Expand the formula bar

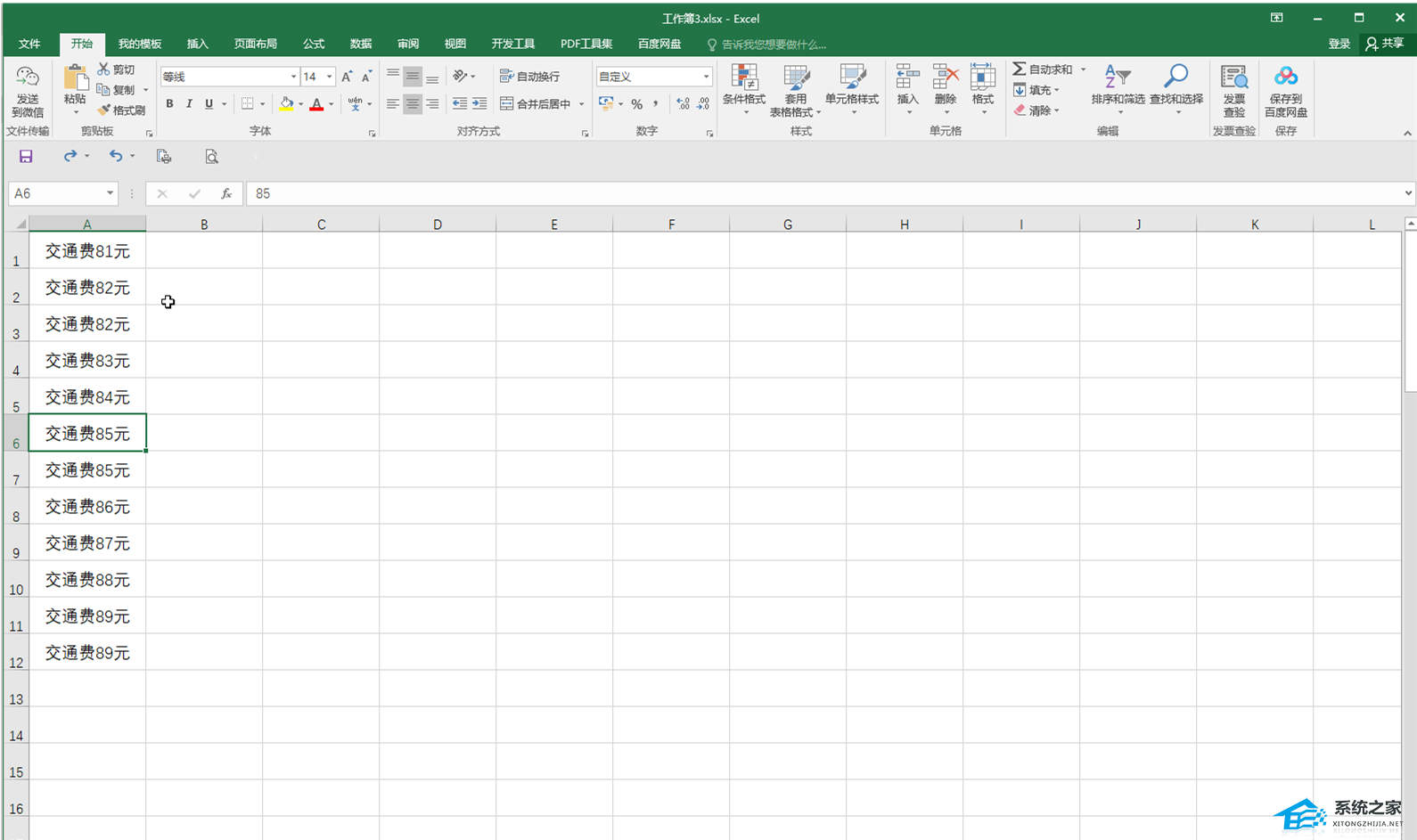1408,193
